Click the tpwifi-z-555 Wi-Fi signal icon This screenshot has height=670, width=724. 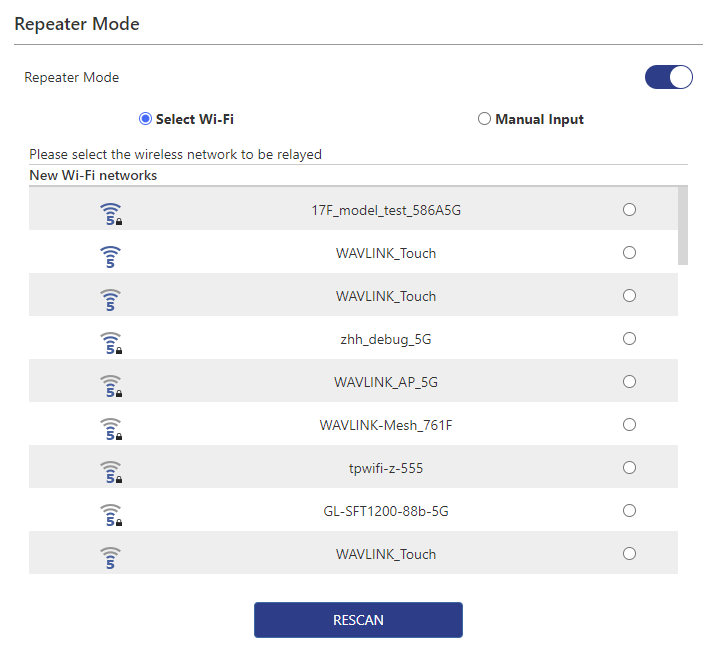click(x=111, y=470)
